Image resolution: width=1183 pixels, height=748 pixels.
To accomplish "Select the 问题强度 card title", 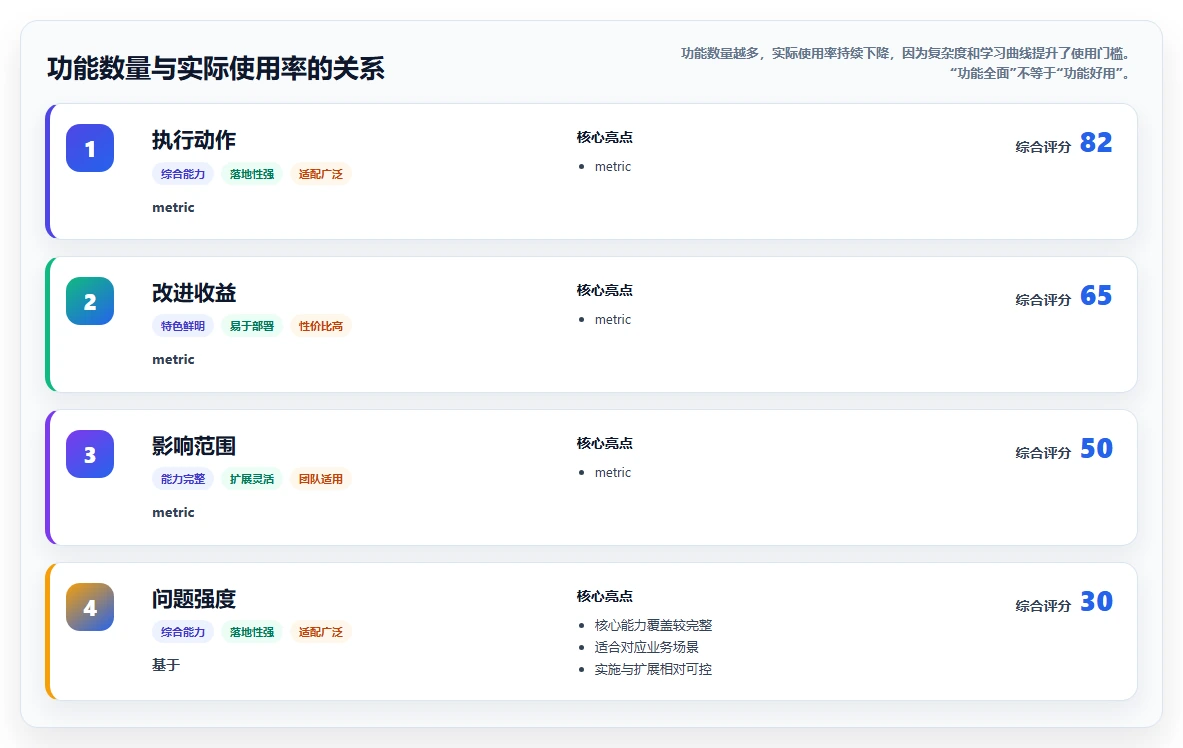I will 194,599.
